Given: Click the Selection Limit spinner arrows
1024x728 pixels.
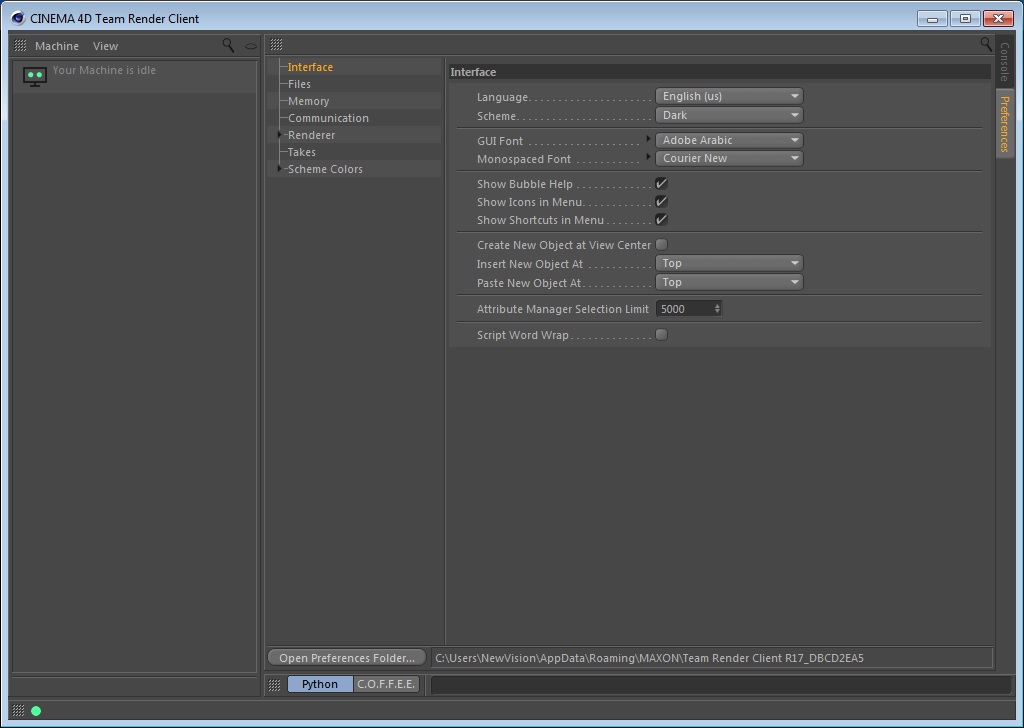Looking at the screenshot, I should click(717, 309).
